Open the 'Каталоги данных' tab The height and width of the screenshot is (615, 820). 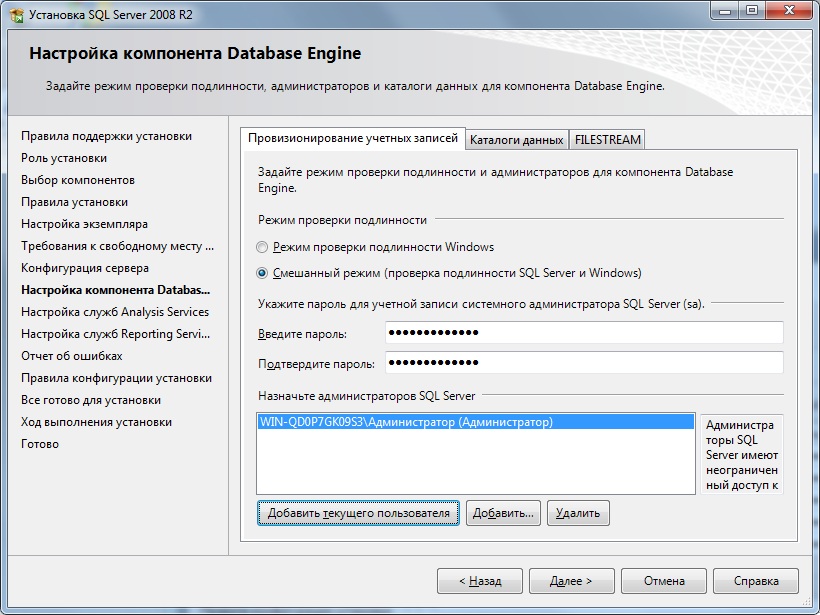(x=517, y=140)
